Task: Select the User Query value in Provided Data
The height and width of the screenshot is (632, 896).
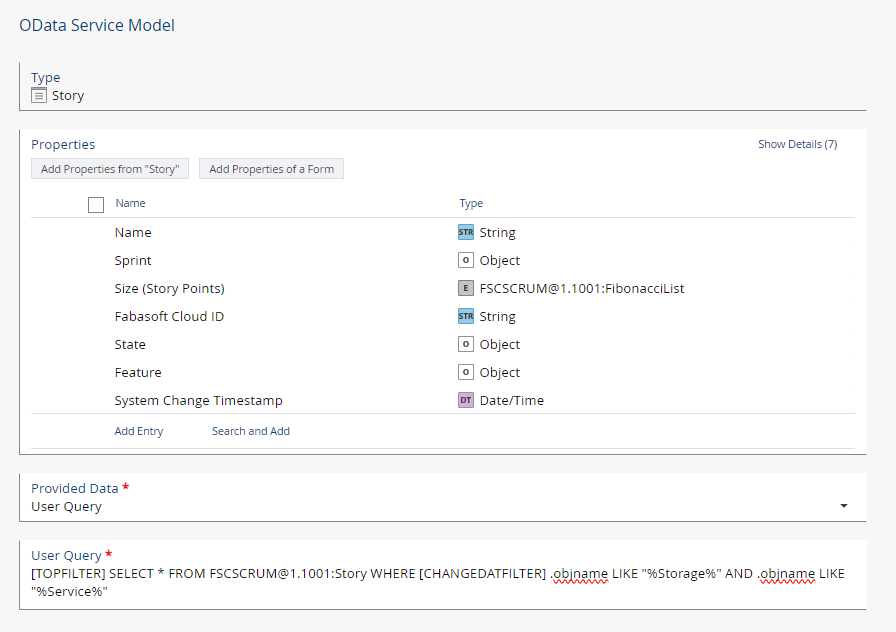Action: pos(66,507)
